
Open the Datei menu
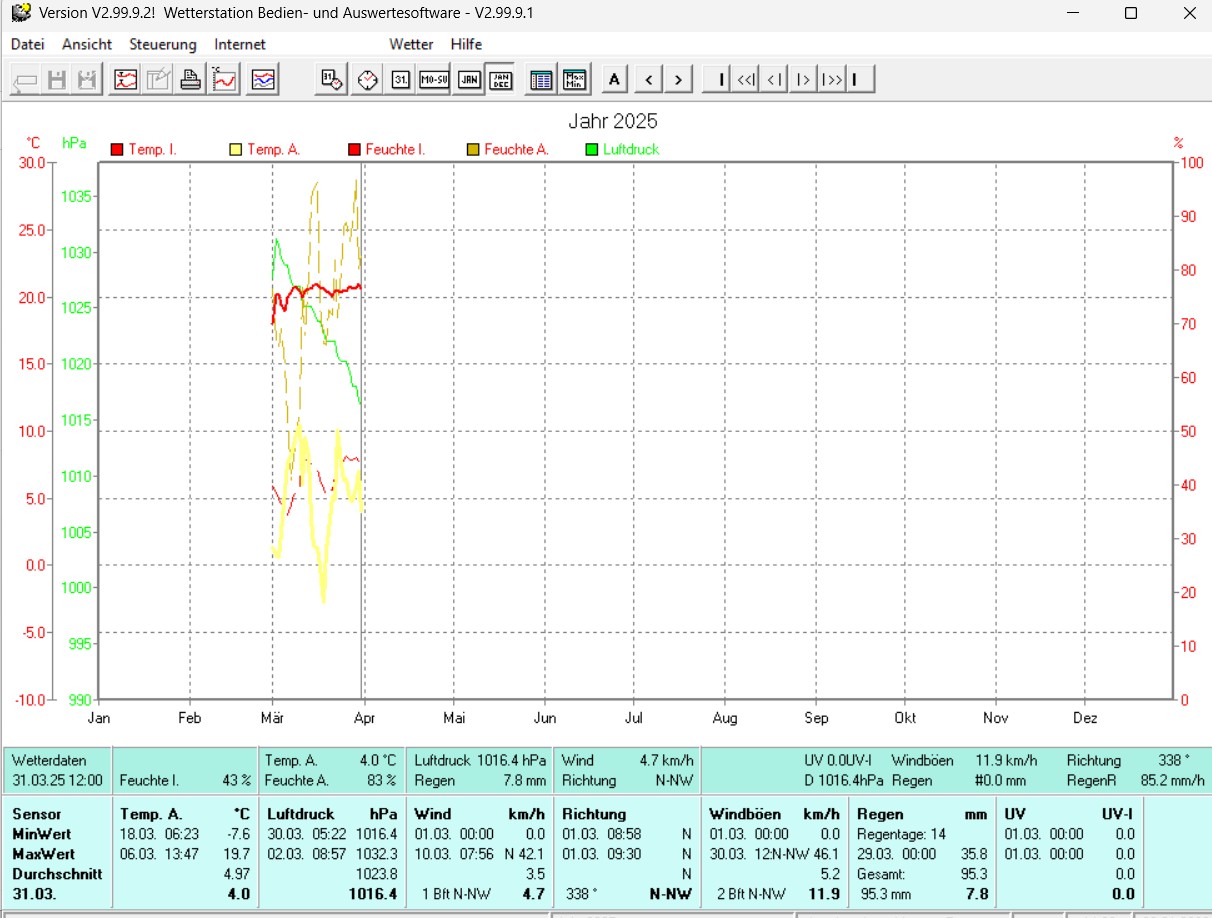pyautogui.click(x=28, y=44)
